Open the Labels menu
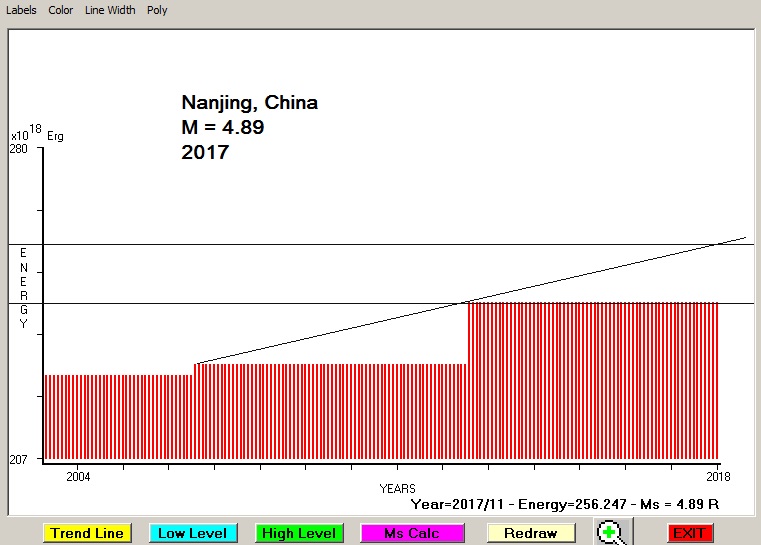761x545 pixels. 21,10
